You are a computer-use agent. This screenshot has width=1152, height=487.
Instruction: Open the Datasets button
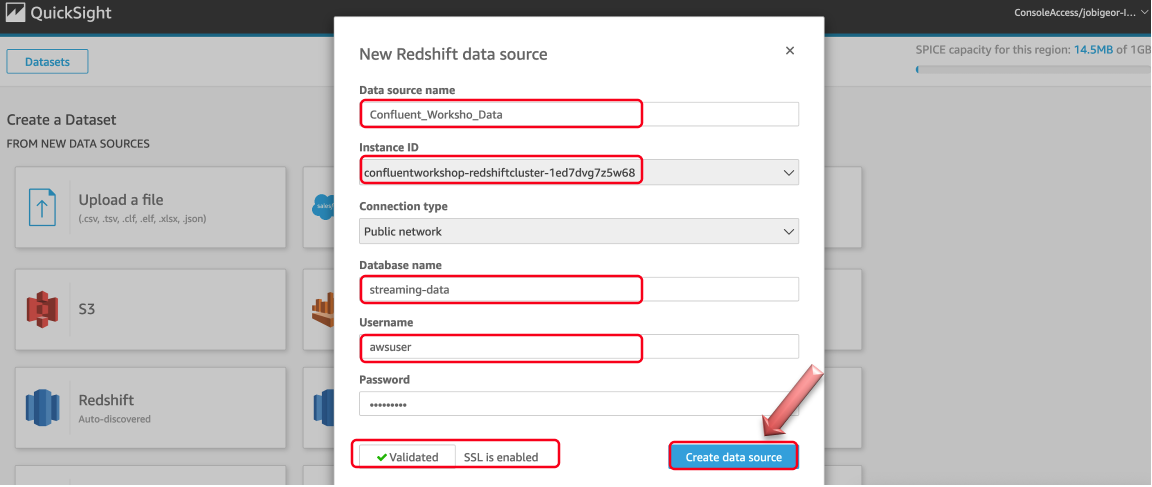(47, 62)
